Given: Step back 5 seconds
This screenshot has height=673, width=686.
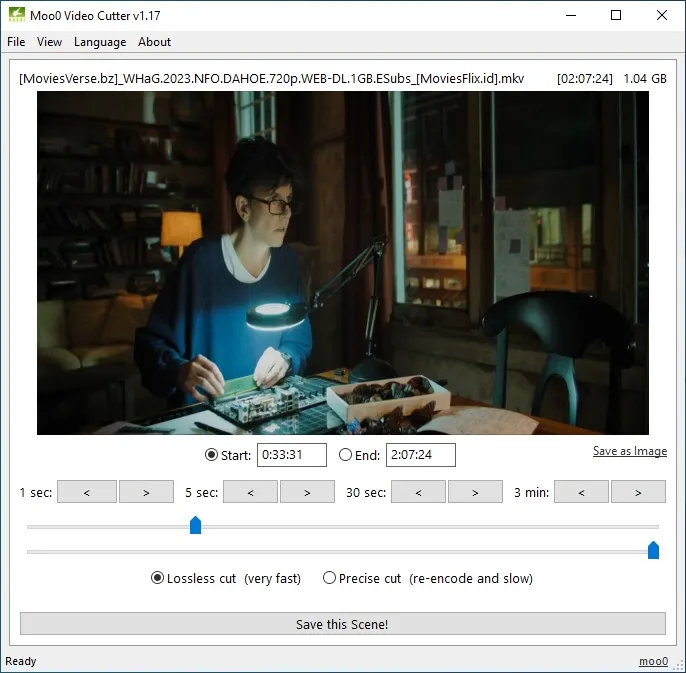Looking at the screenshot, I should pos(250,492).
